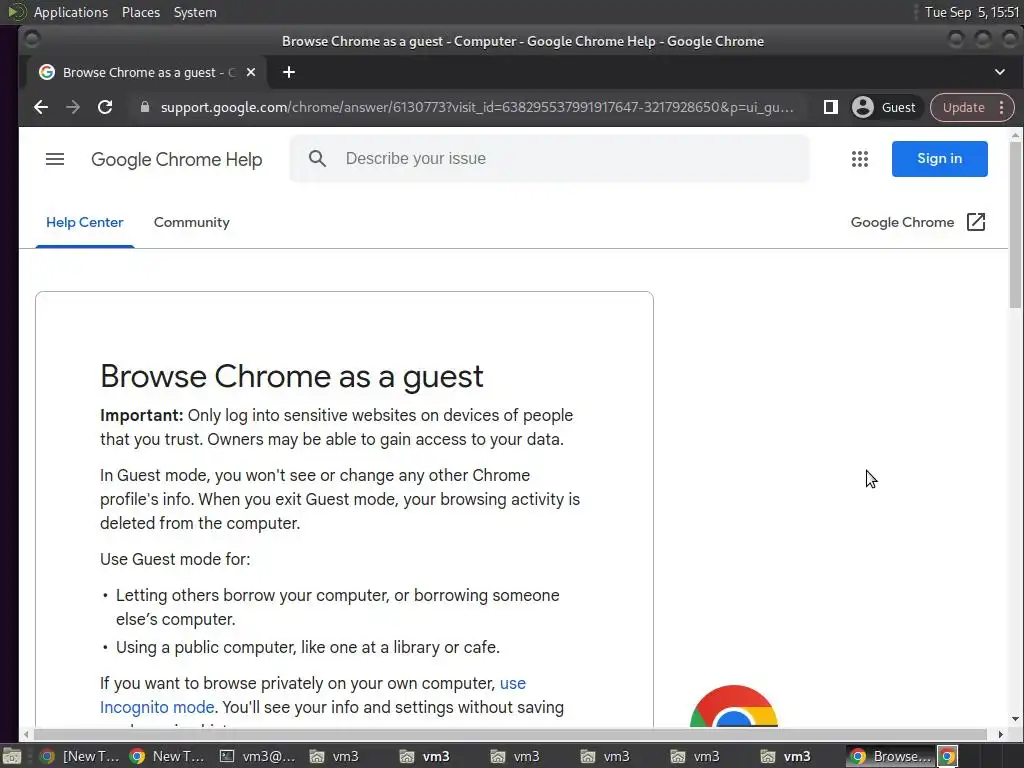
Task: Open the Guest profile menu
Action: point(885,107)
